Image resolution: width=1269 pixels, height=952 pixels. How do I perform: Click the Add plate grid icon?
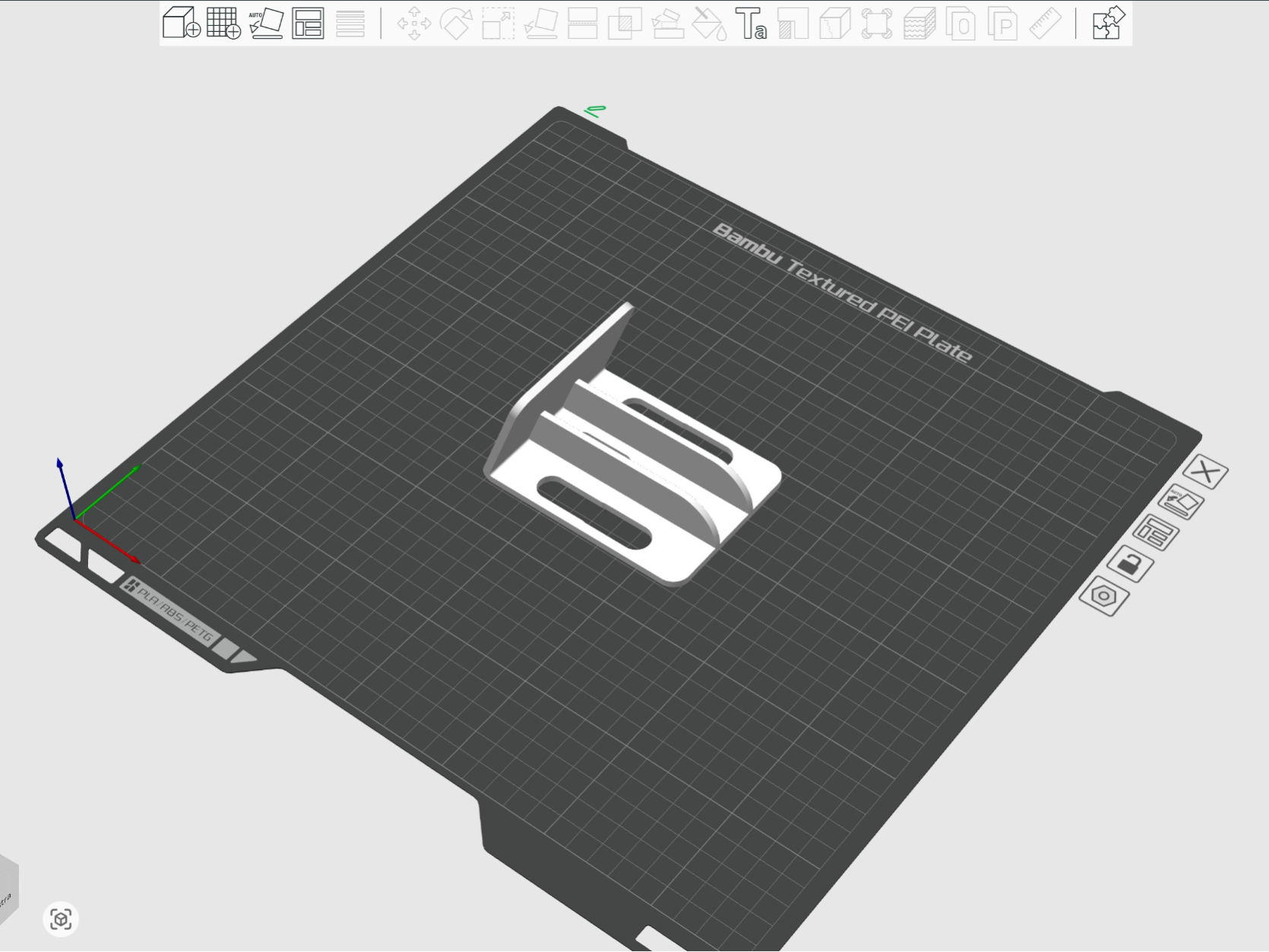224,23
